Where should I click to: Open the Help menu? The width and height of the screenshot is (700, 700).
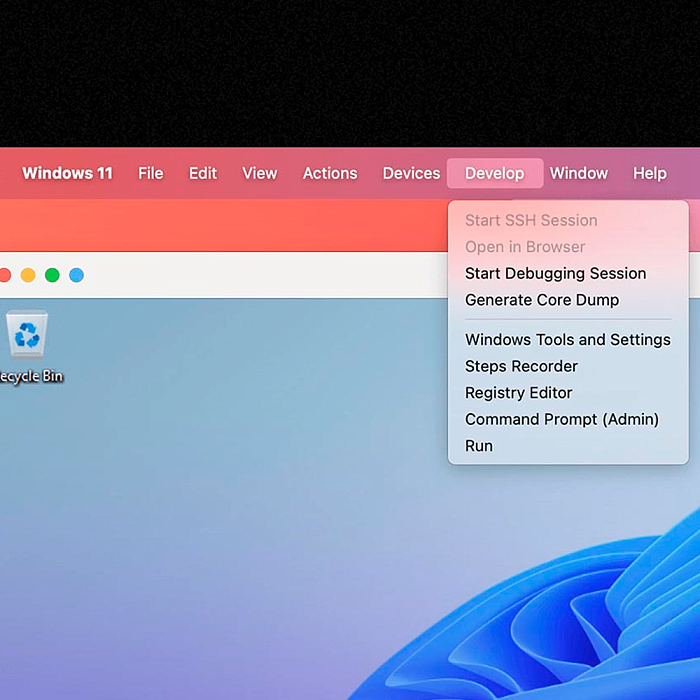[649, 173]
